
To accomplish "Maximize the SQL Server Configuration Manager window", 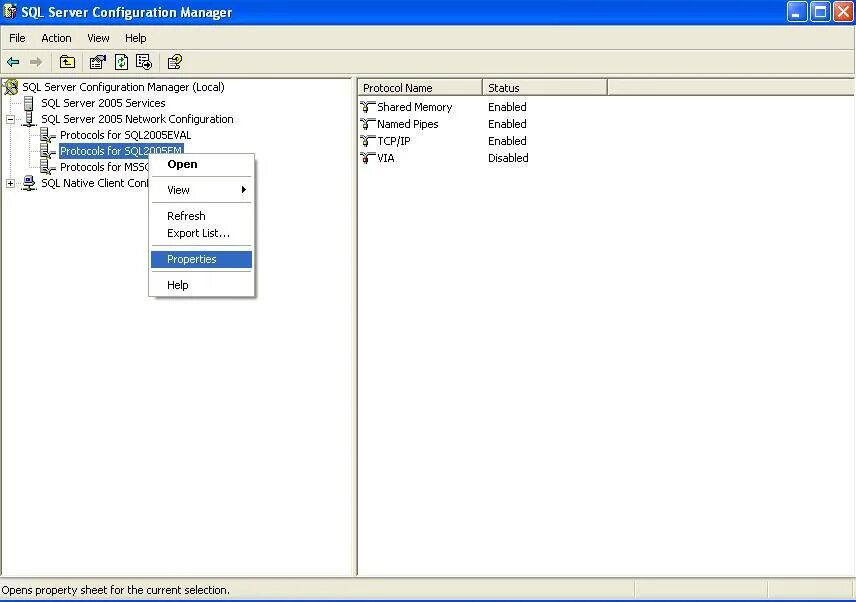I will tap(820, 12).
